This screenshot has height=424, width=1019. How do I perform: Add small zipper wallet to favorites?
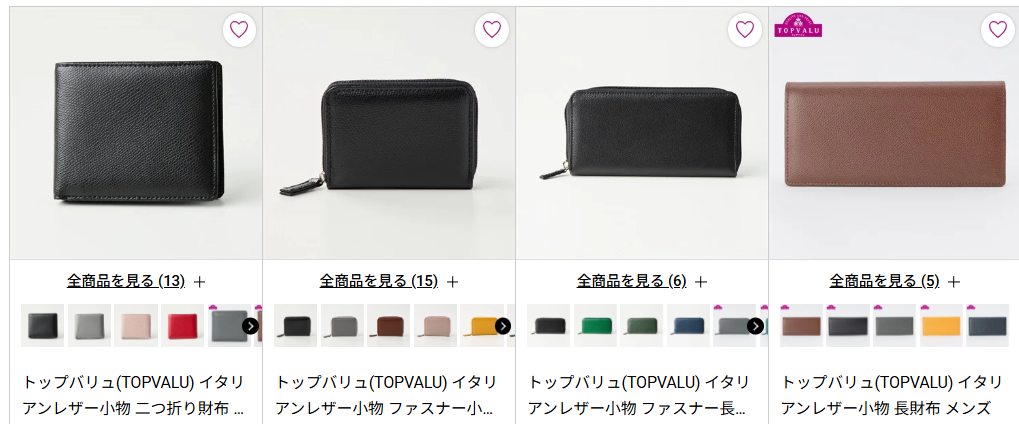pos(492,29)
